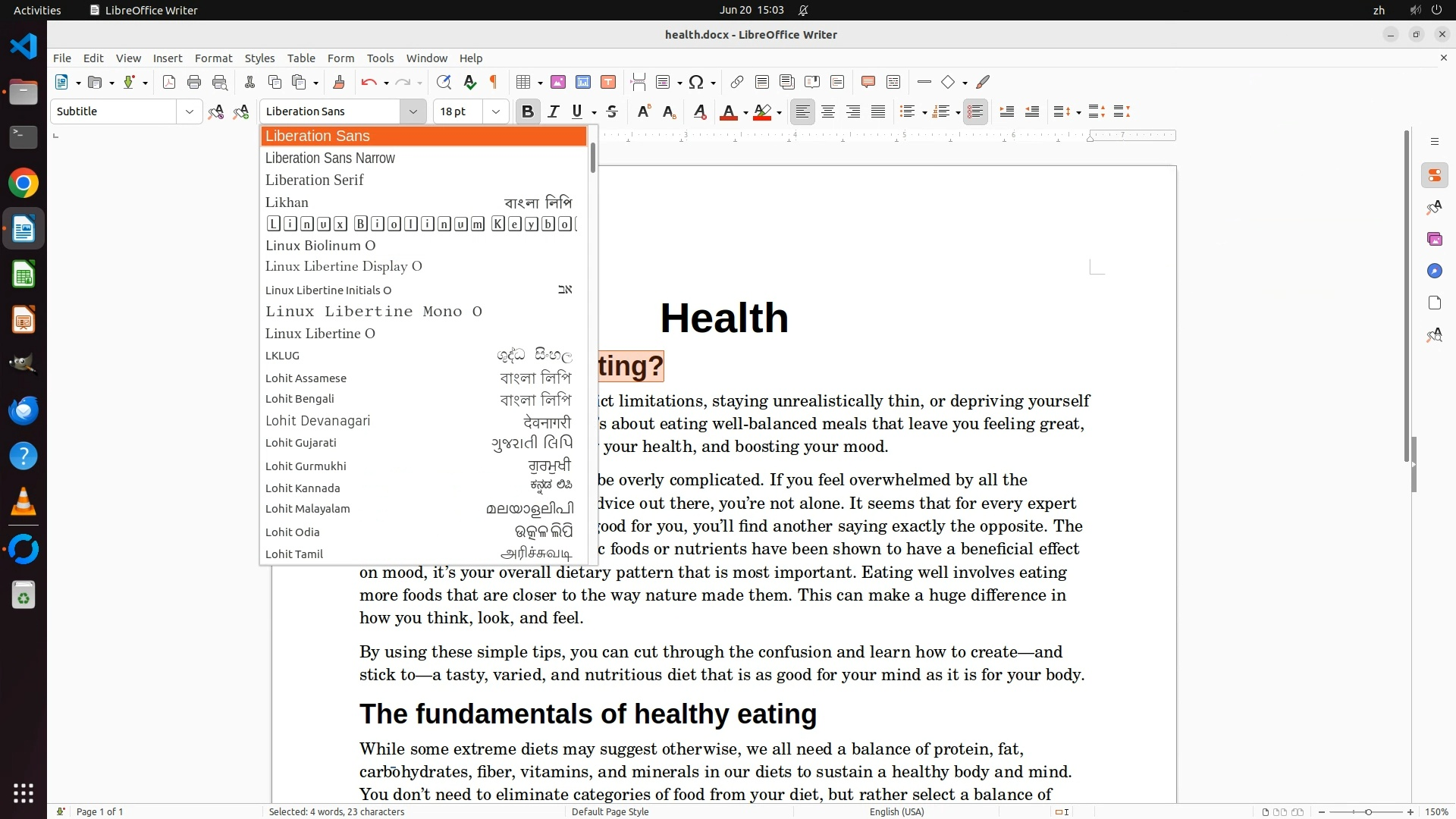This screenshot has height=819, width=1456.
Task: Click the Insert Image toolbar icon
Action: point(558,82)
